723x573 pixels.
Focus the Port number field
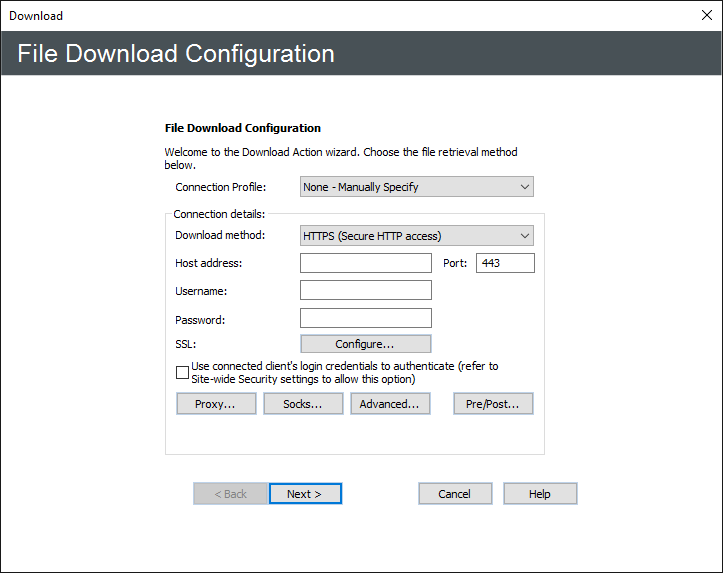[505, 263]
